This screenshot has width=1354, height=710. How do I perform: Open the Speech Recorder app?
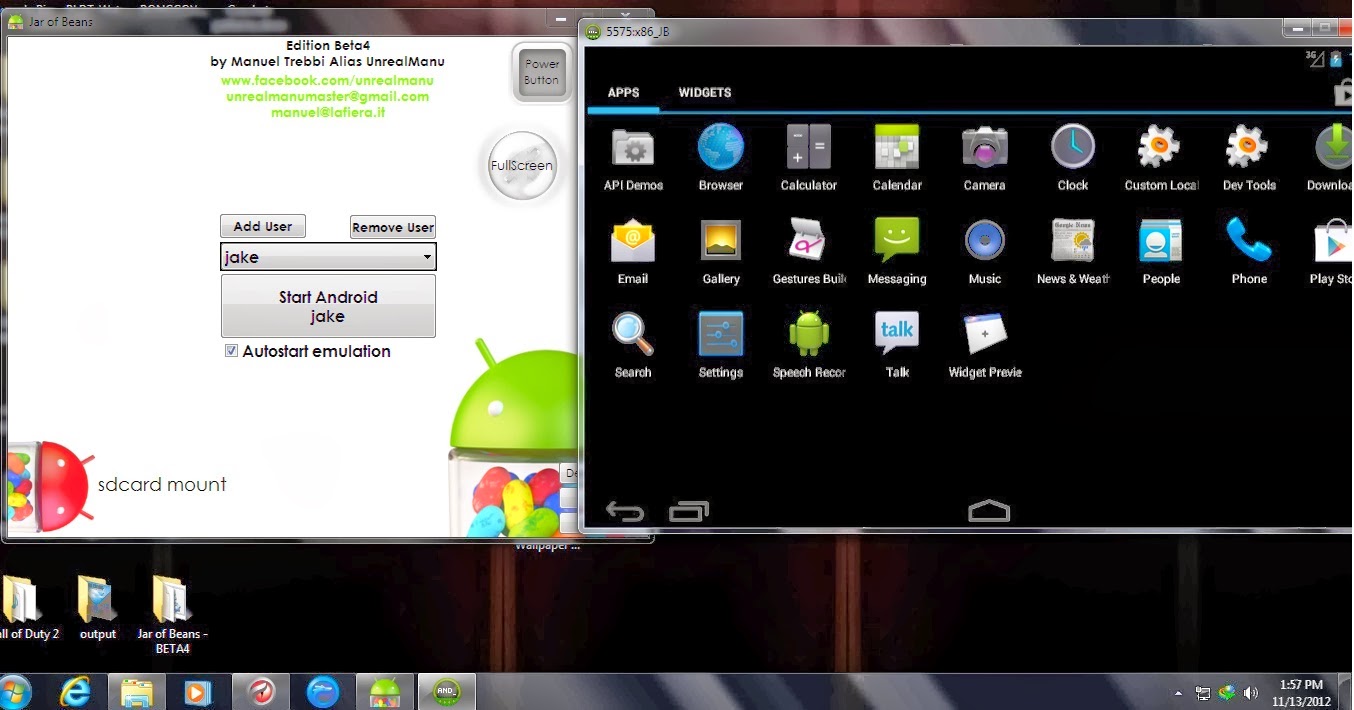(809, 345)
